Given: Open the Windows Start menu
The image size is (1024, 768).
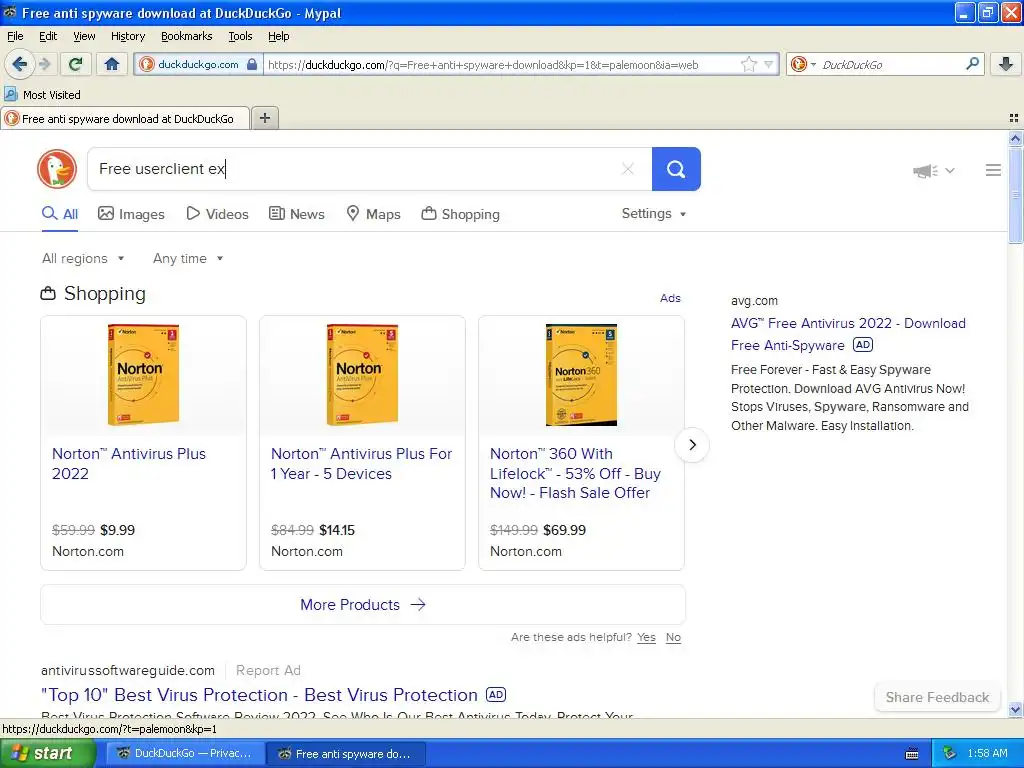Looking at the screenshot, I should (x=47, y=753).
